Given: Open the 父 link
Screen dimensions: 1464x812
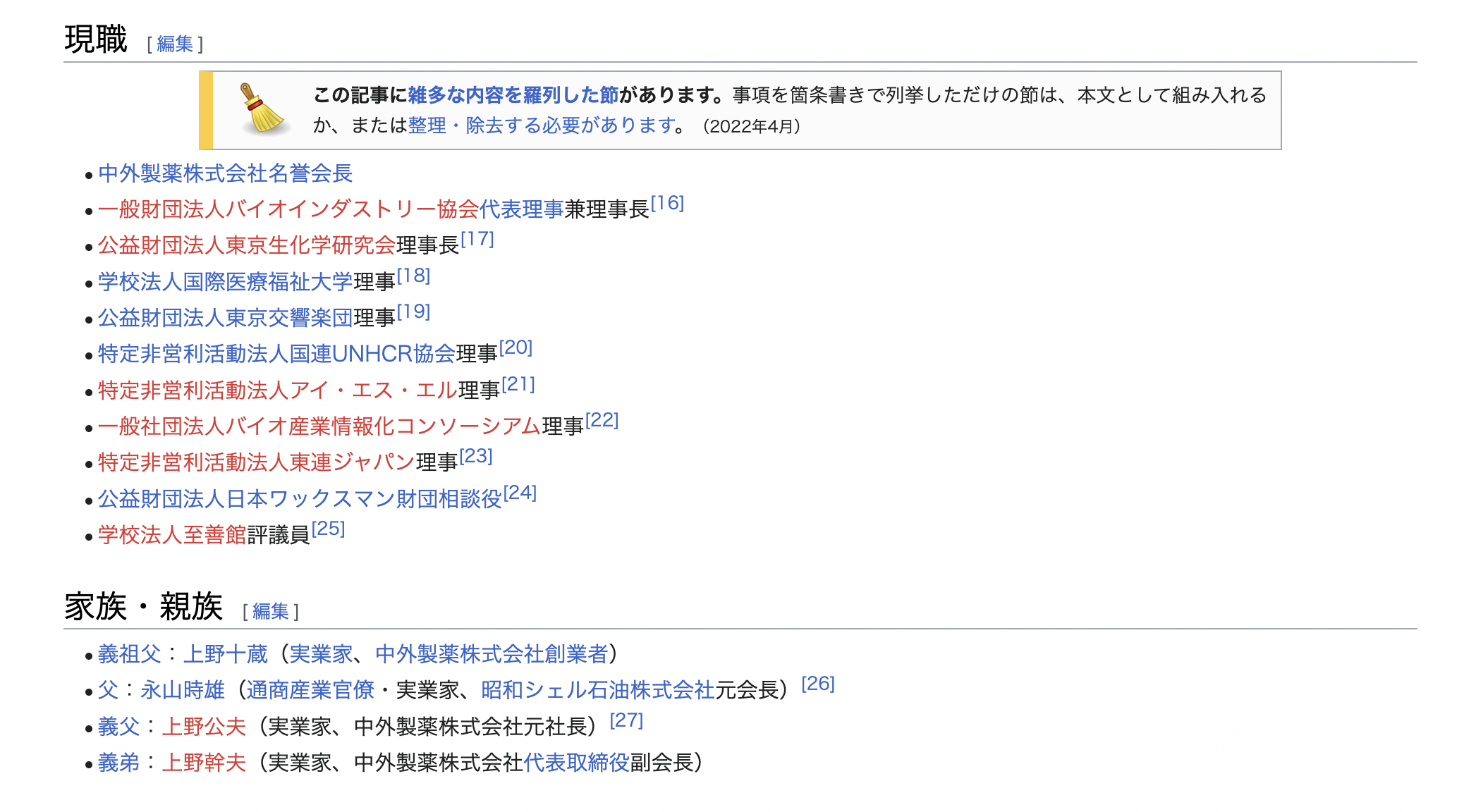Looking at the screenshot, I should click(109, 690).
